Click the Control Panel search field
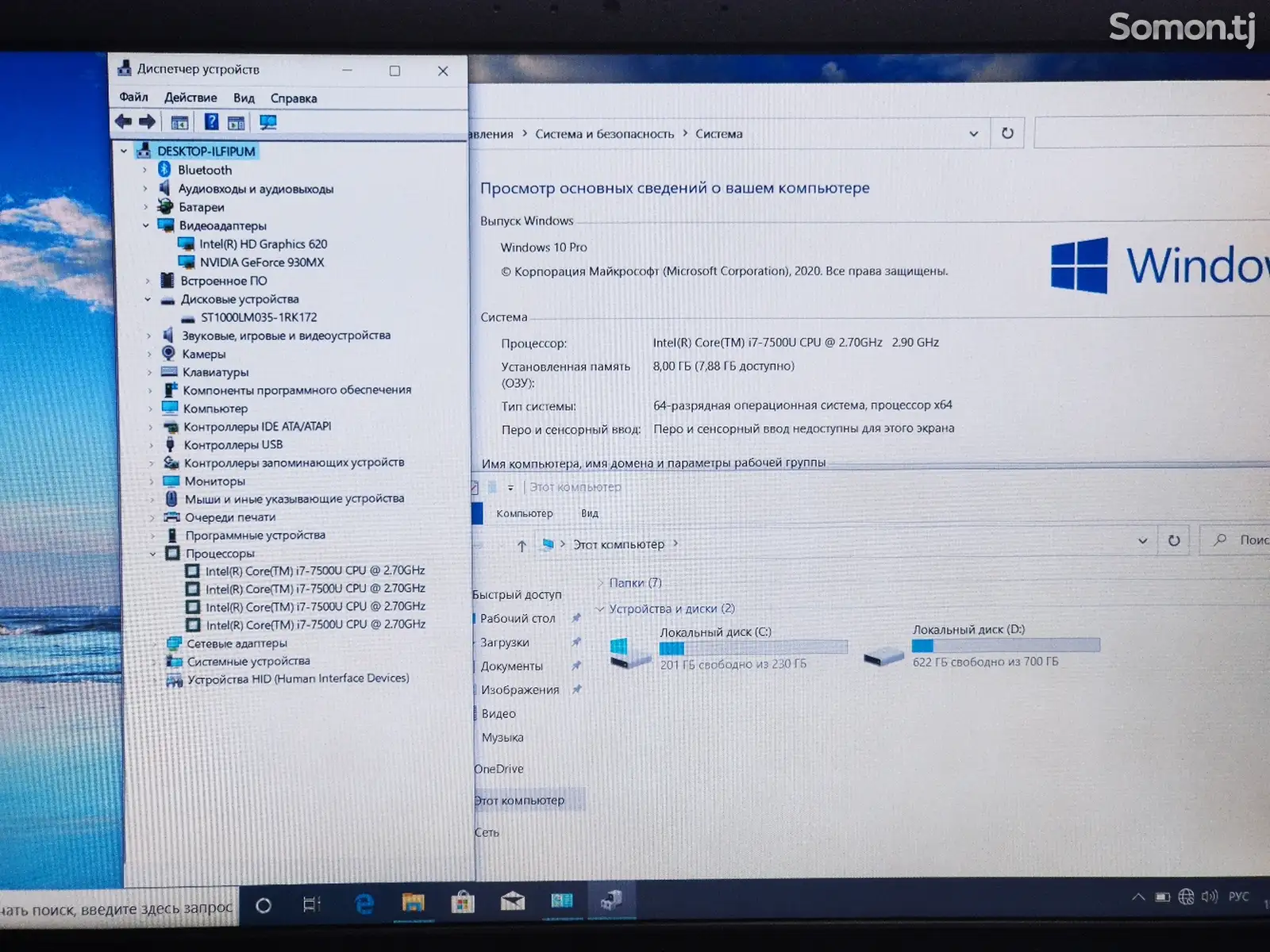 pyautogui.click(x=1151, y=132)
